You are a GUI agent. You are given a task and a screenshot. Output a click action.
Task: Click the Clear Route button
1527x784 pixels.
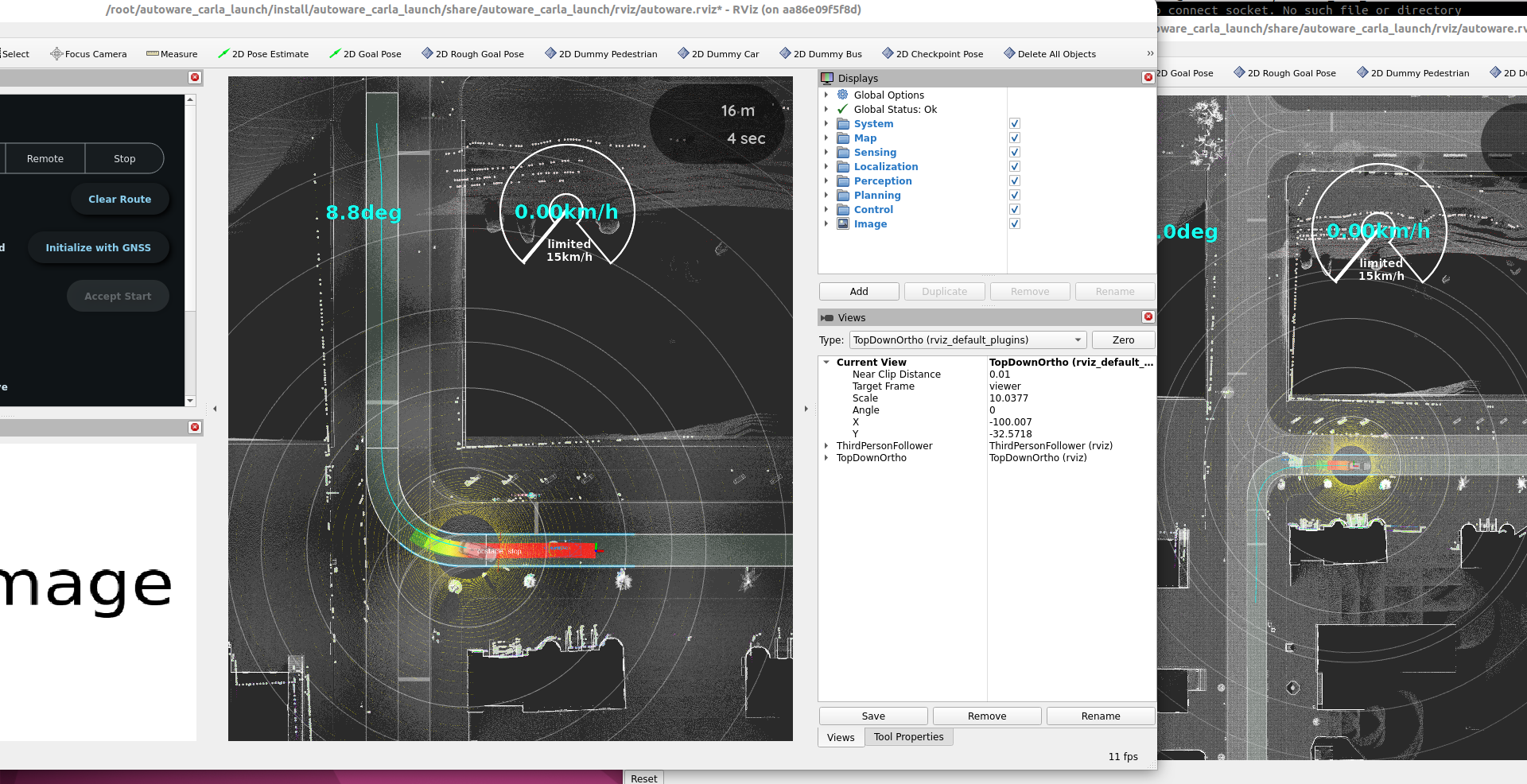point(119,200)
